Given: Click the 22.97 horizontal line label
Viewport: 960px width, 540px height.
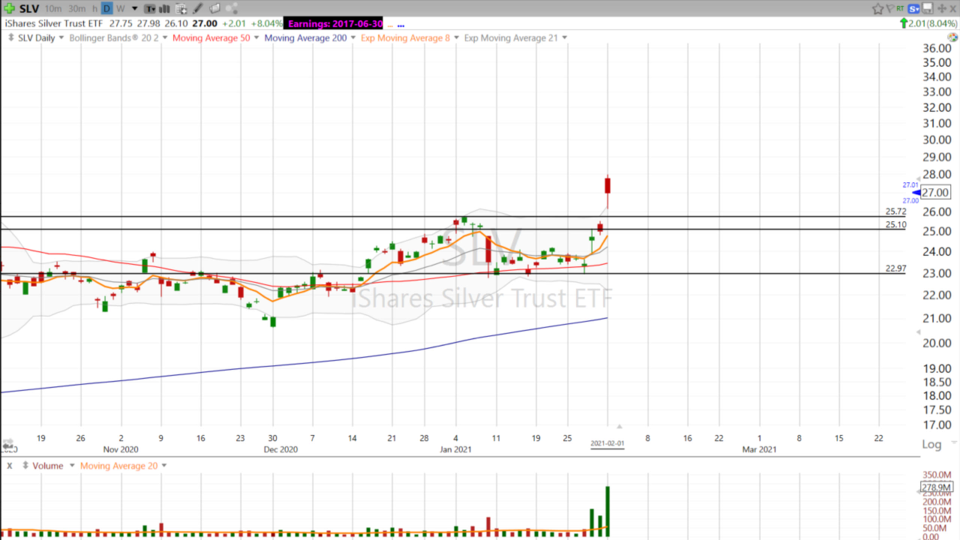Looking at the screenshot, I should (x=896, y=268).
